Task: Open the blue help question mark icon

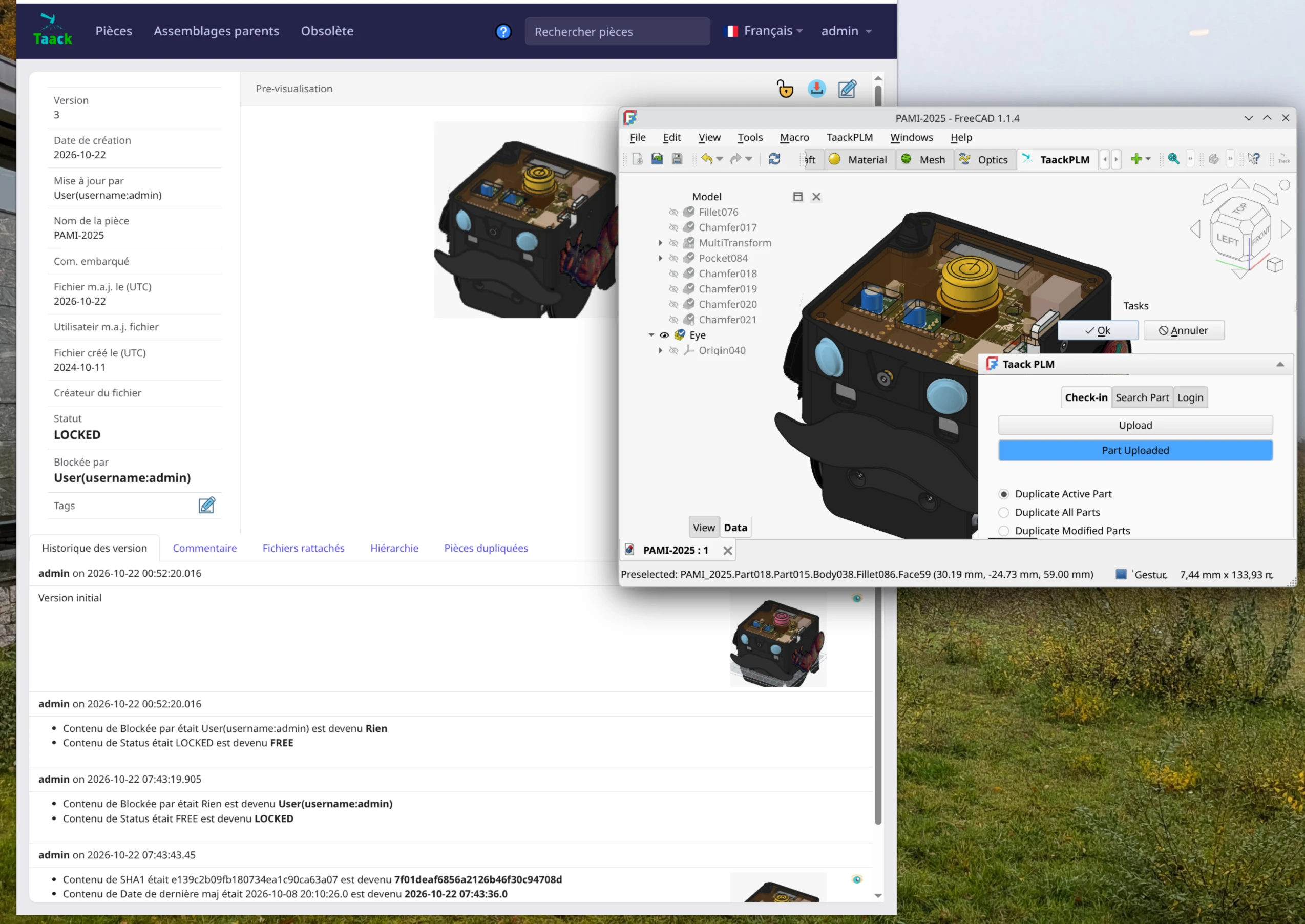Action: pyautogui.click(x=503, y=32)
